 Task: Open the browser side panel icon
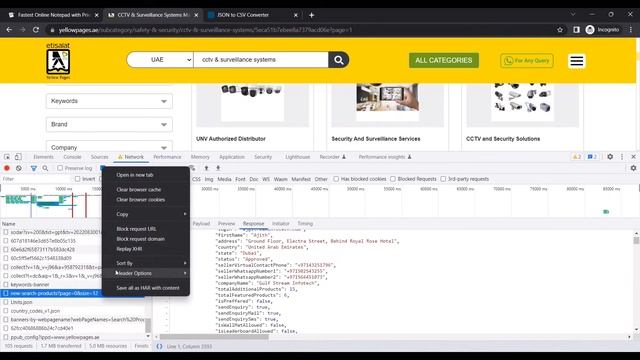point(576,30)
